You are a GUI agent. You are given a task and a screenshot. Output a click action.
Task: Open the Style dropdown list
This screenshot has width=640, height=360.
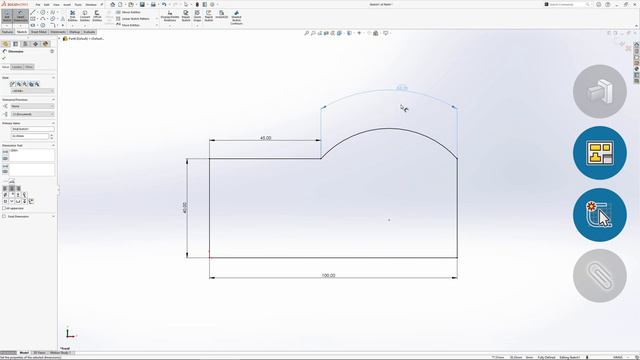coord(32,91)
